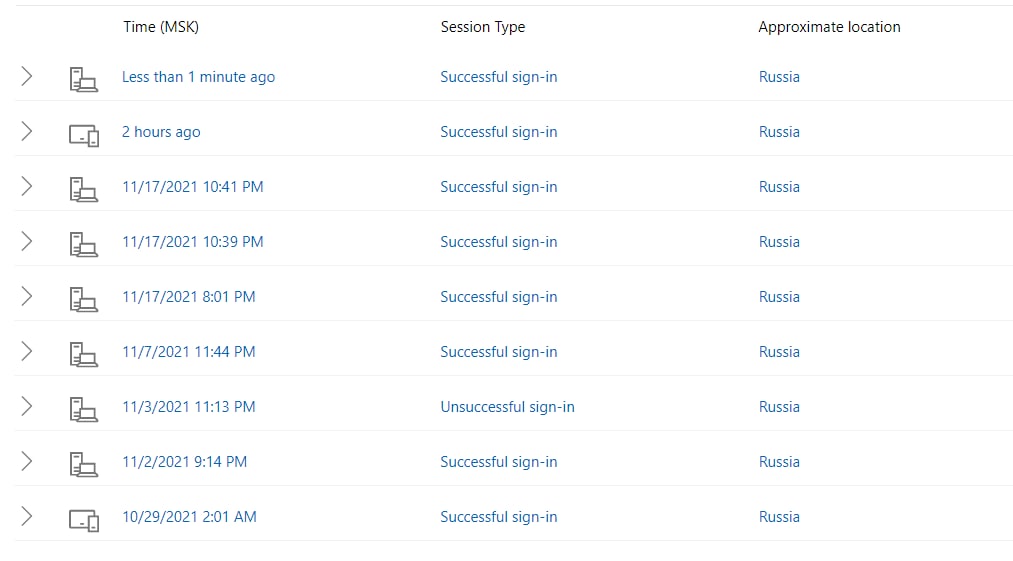The height and width of the screenshot is (561, 1013).
Task: Expand the '2 hours ago' sign-in entry
Action: click(x=26, y=131)
